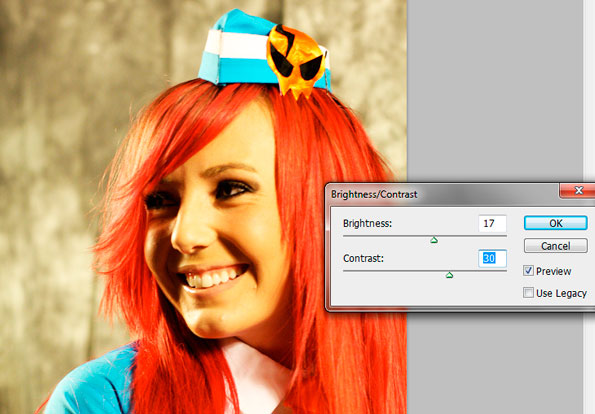Click the Brightness slider triangle handle

click(x=434, y=240)
